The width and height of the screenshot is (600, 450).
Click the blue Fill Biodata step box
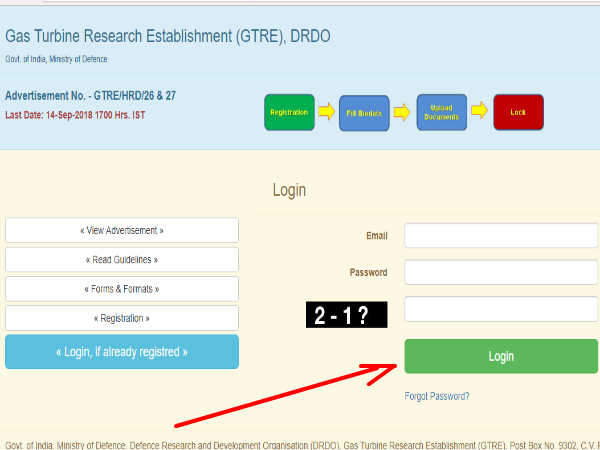(364, 113)
